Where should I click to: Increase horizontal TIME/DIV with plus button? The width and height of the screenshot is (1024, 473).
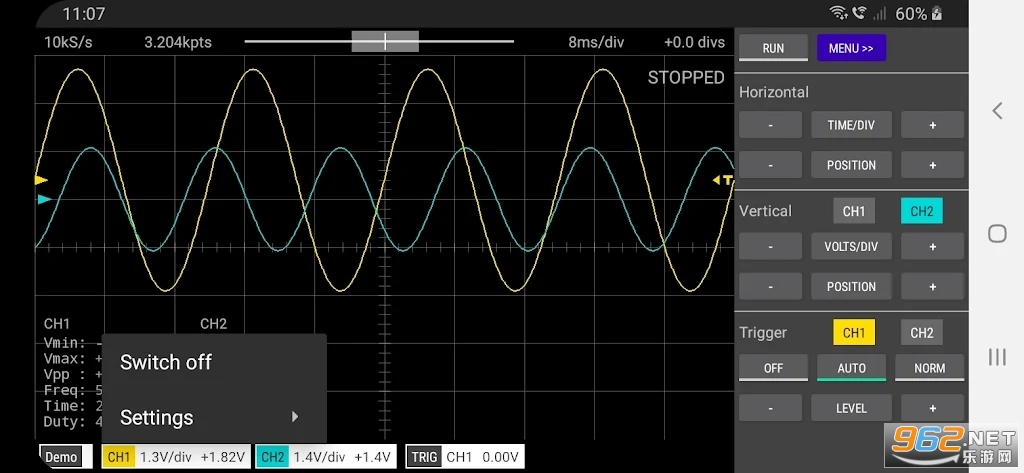tap(932, 125)
